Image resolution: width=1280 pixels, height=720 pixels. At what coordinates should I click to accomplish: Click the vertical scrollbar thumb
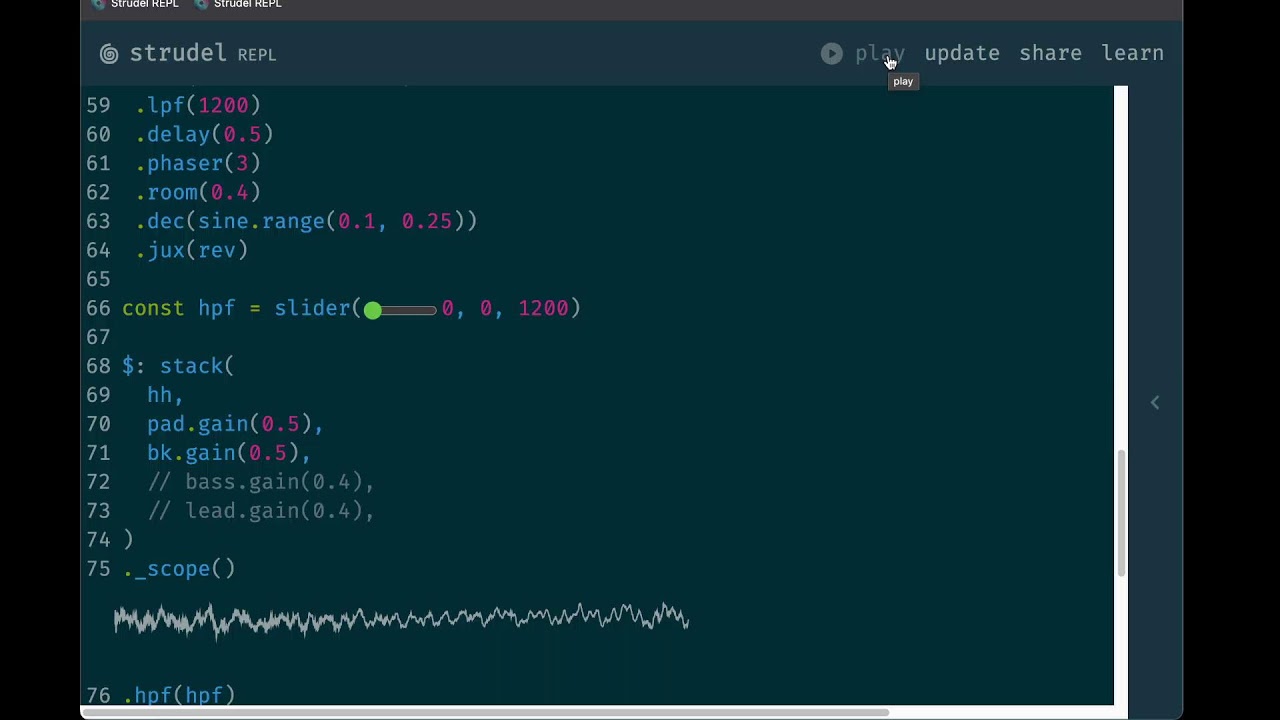[1121, 512]
